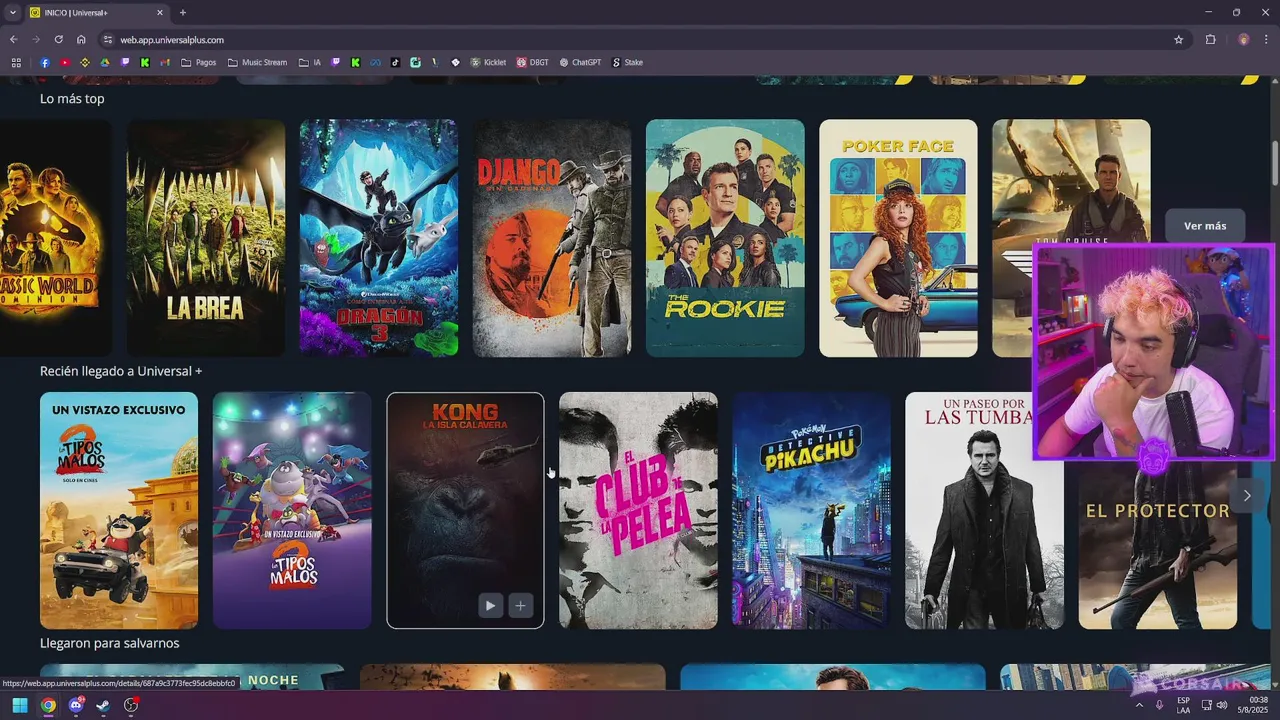The width and height of the screenshot is (1280, 720).
Task: Advance the Recién llegado carousel with right chevron
Action: pyautogui.click(x=1246, y=495)
